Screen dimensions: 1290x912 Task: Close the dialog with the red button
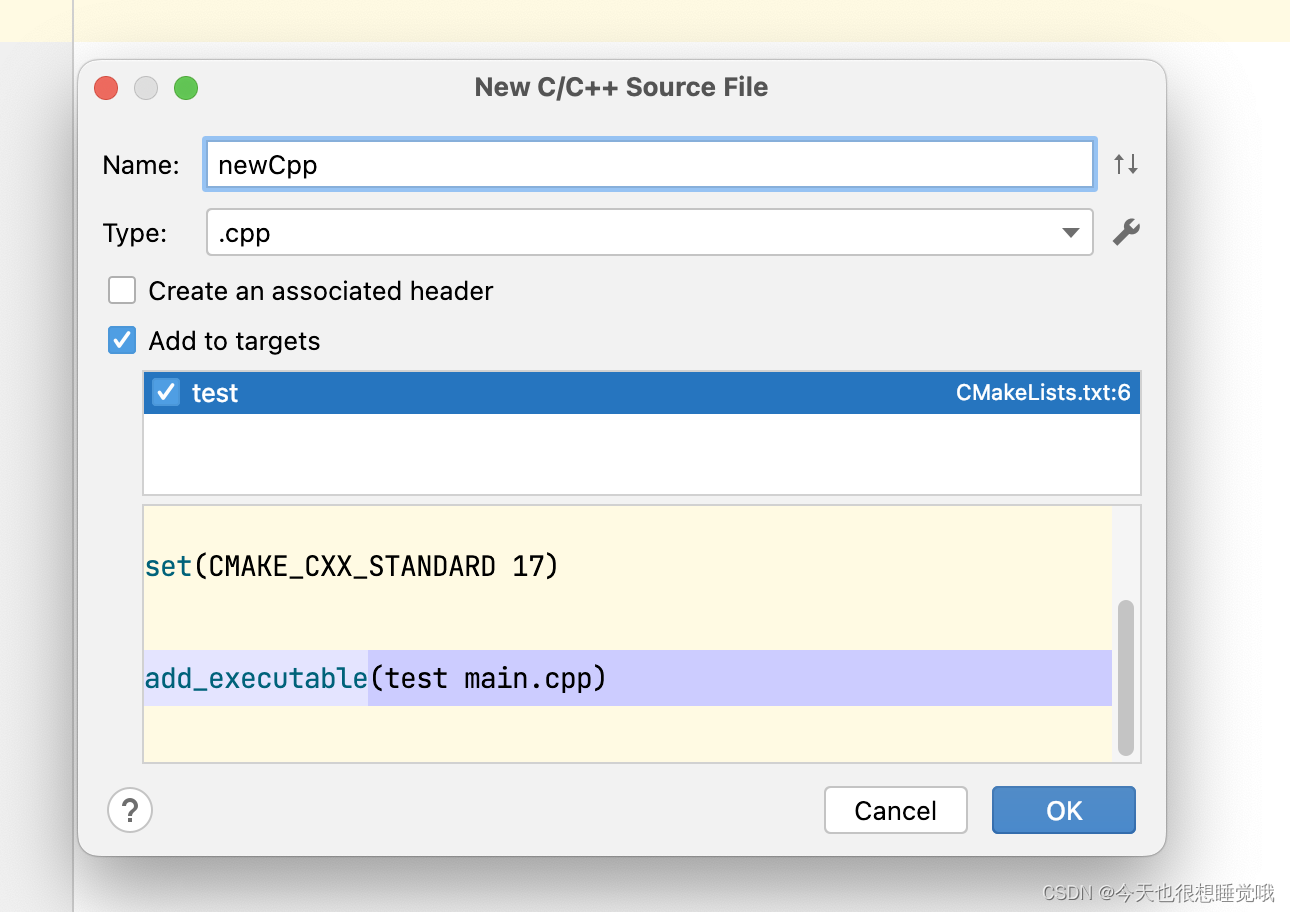click(106, 88)
